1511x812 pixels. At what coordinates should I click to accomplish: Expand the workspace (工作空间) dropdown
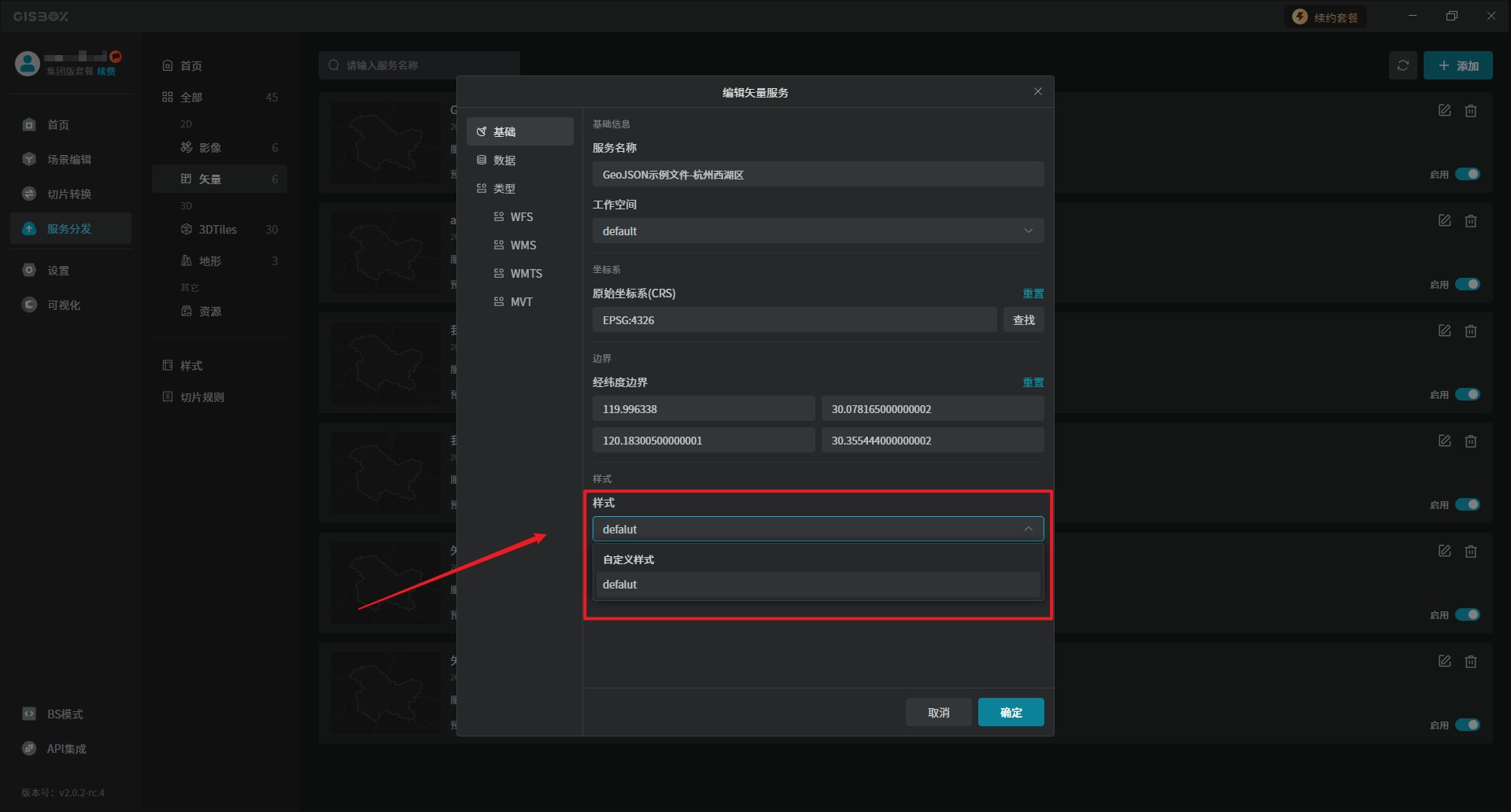(x=818, y=231)
